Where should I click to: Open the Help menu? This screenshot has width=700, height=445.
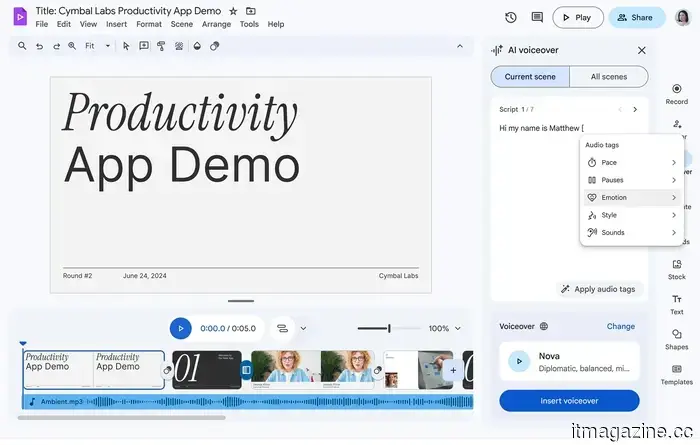[x=276, y=24]
